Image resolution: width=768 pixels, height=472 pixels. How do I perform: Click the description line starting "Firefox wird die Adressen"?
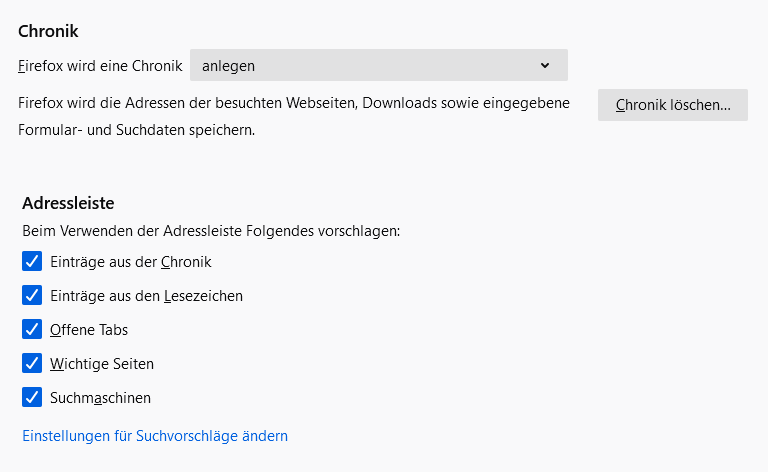294,103
